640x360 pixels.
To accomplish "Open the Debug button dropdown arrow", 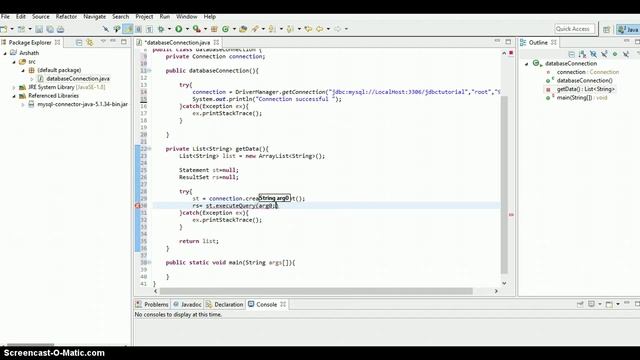I will pos(169,29).
